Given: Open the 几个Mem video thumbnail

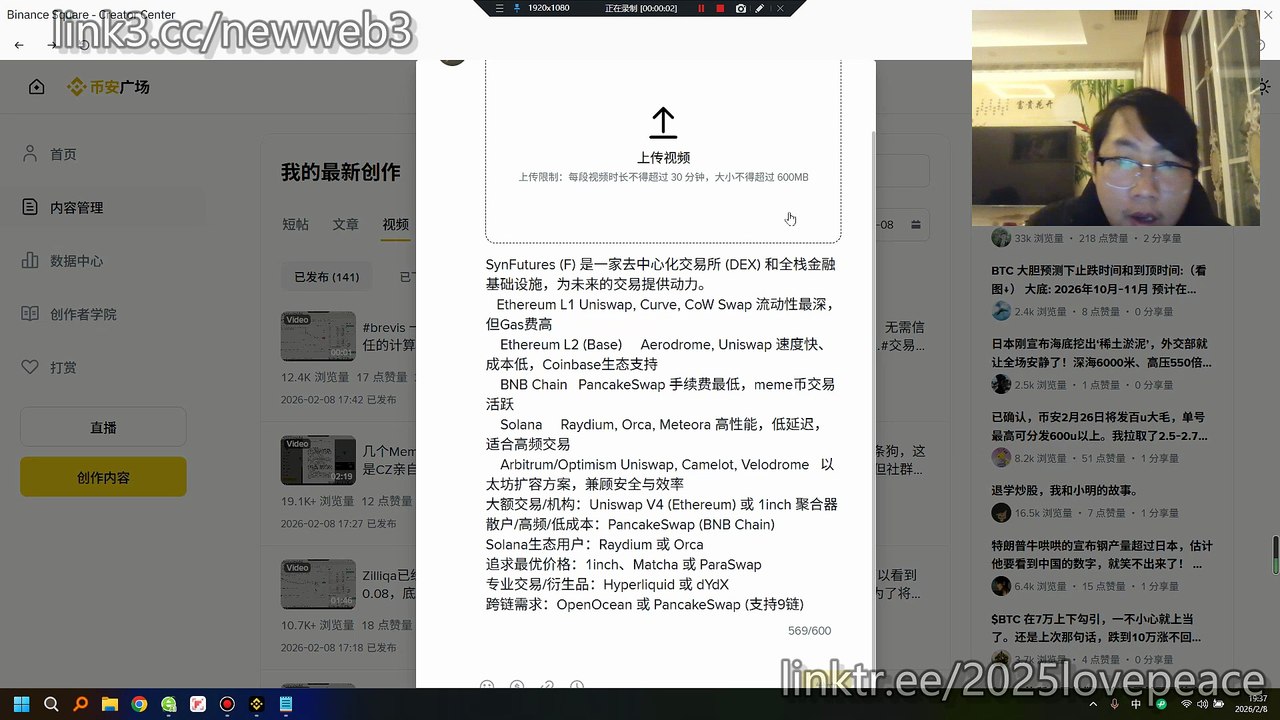Looking at the screenshot, I should point(318,460).
